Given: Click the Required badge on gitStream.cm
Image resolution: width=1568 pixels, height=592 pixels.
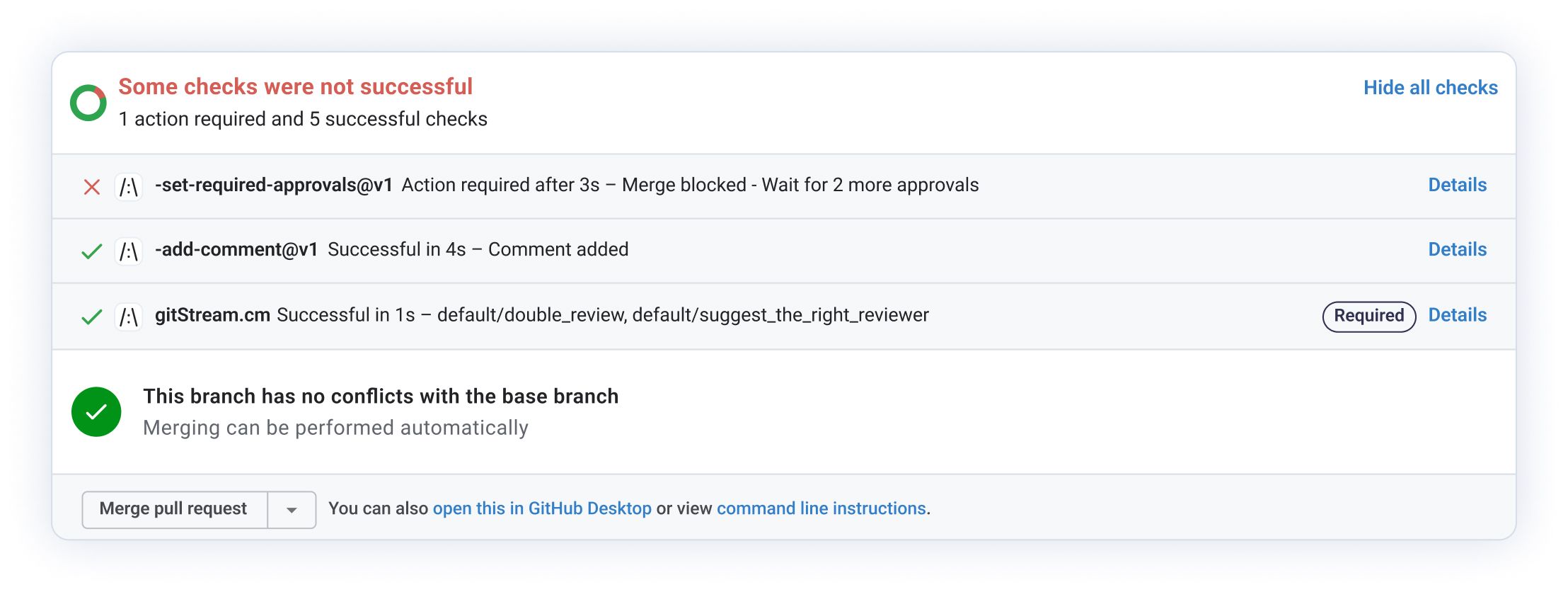Looking at the screenshot, I should (x=1369, y=316).
